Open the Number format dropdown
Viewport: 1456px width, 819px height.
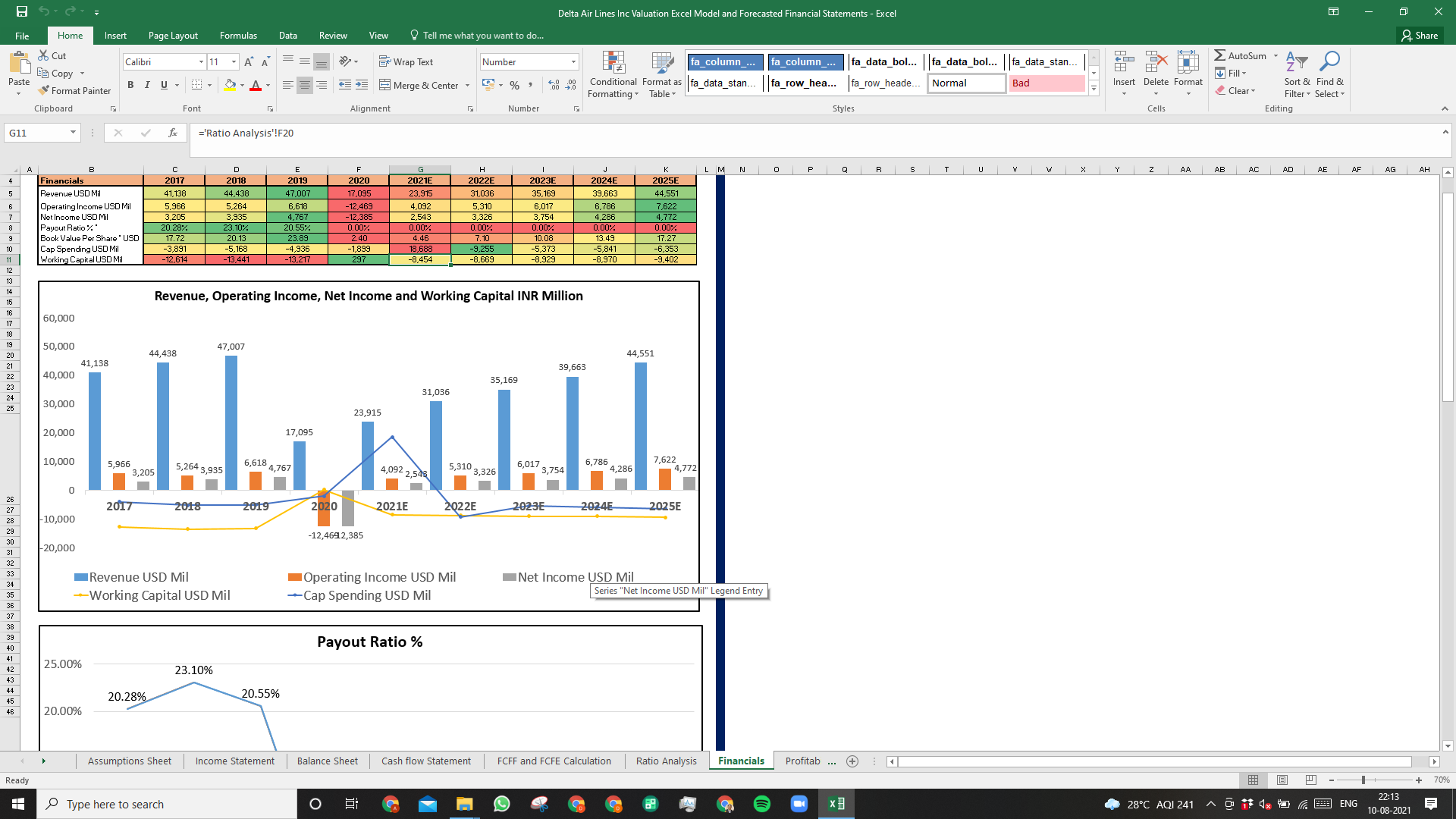pyautogui.click(x=573, y=62)
